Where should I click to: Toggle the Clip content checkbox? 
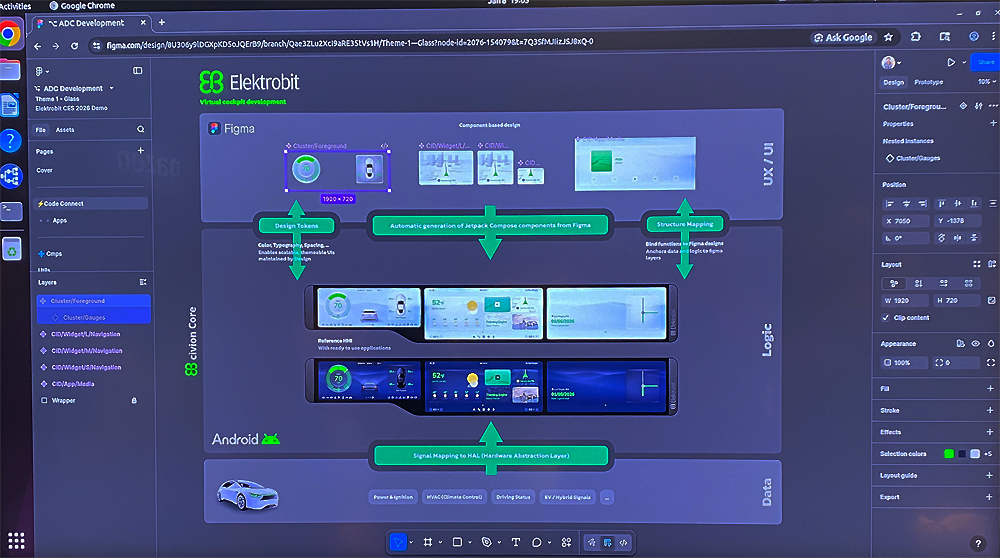886,318
